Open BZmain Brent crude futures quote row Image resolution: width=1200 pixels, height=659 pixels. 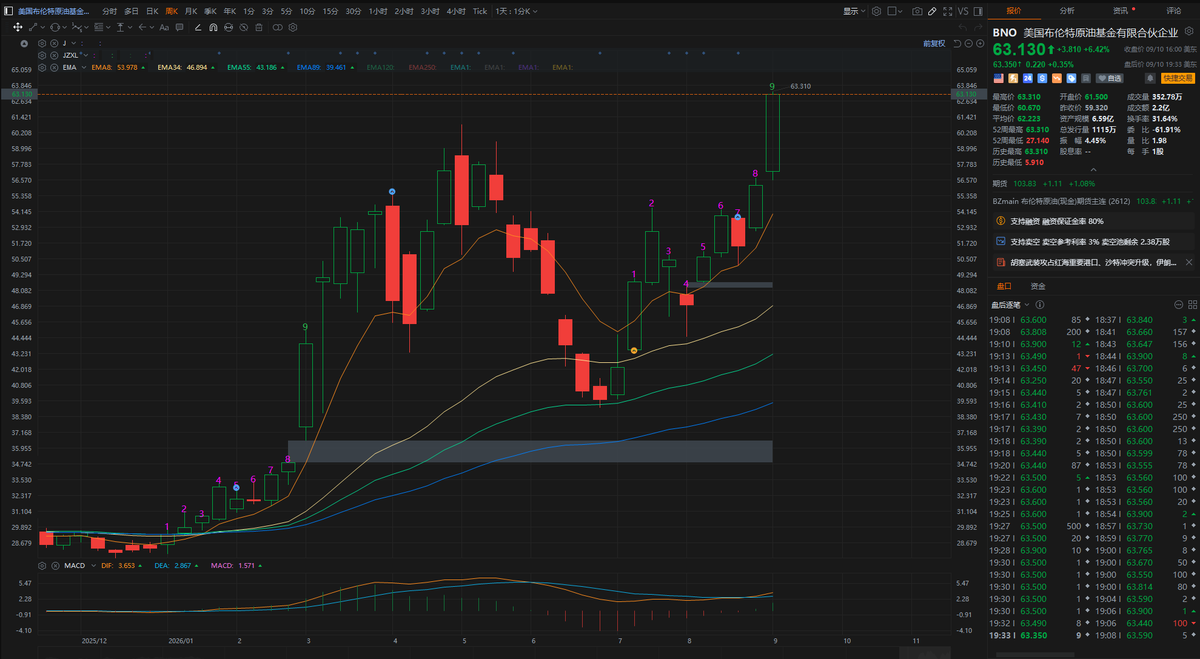(x=1094, y=201)
